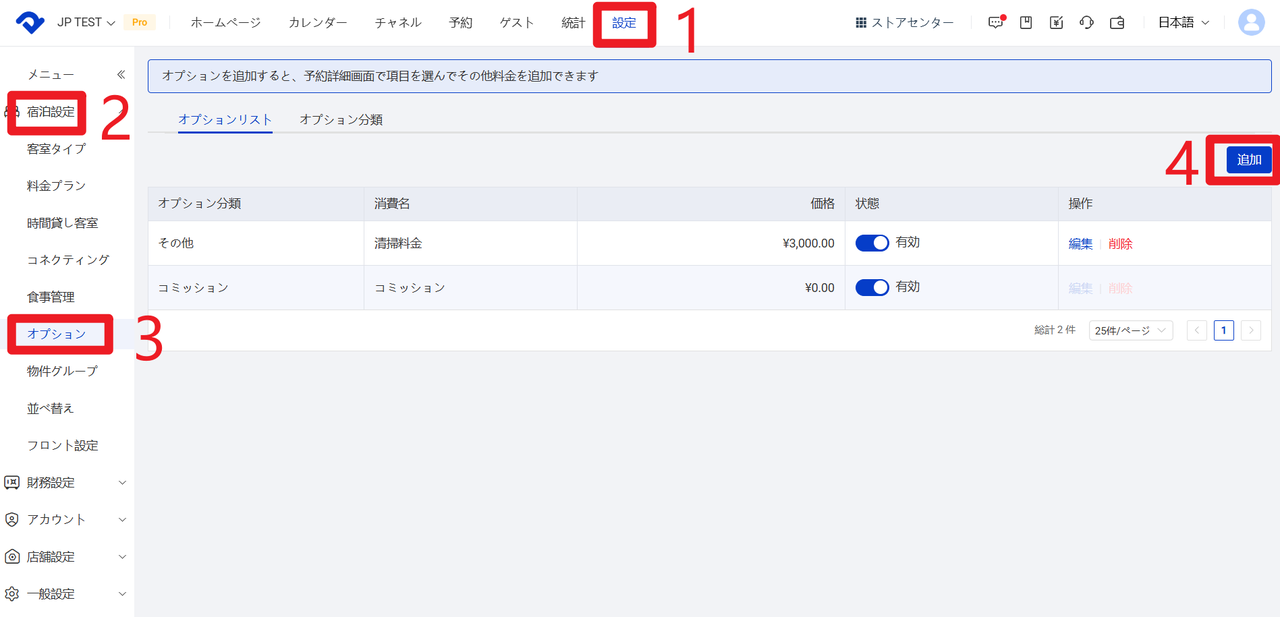Toggle off the 清掃料金 status switch
Image resolution: width=1280 pixels, height=617 pixels.
[872, 243]
